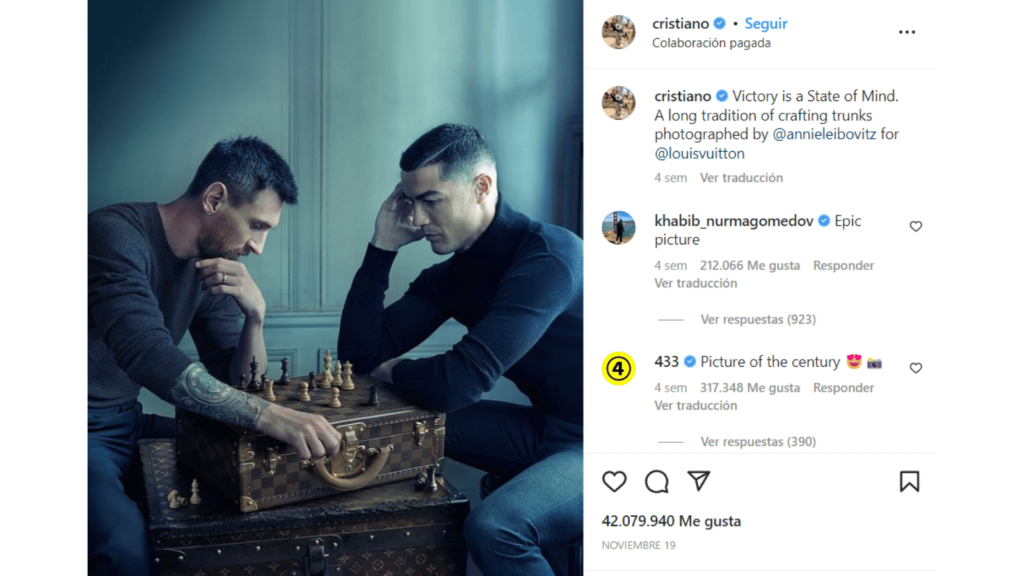The image size is (1024, 576).
Task: Reply to khabib's comment with Responder
Action: pyautogui.click(x=843, y=265)
